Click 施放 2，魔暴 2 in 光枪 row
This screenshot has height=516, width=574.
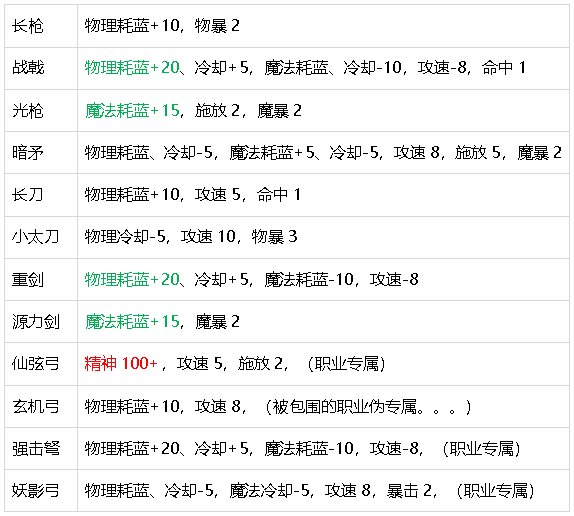point(248,110)
